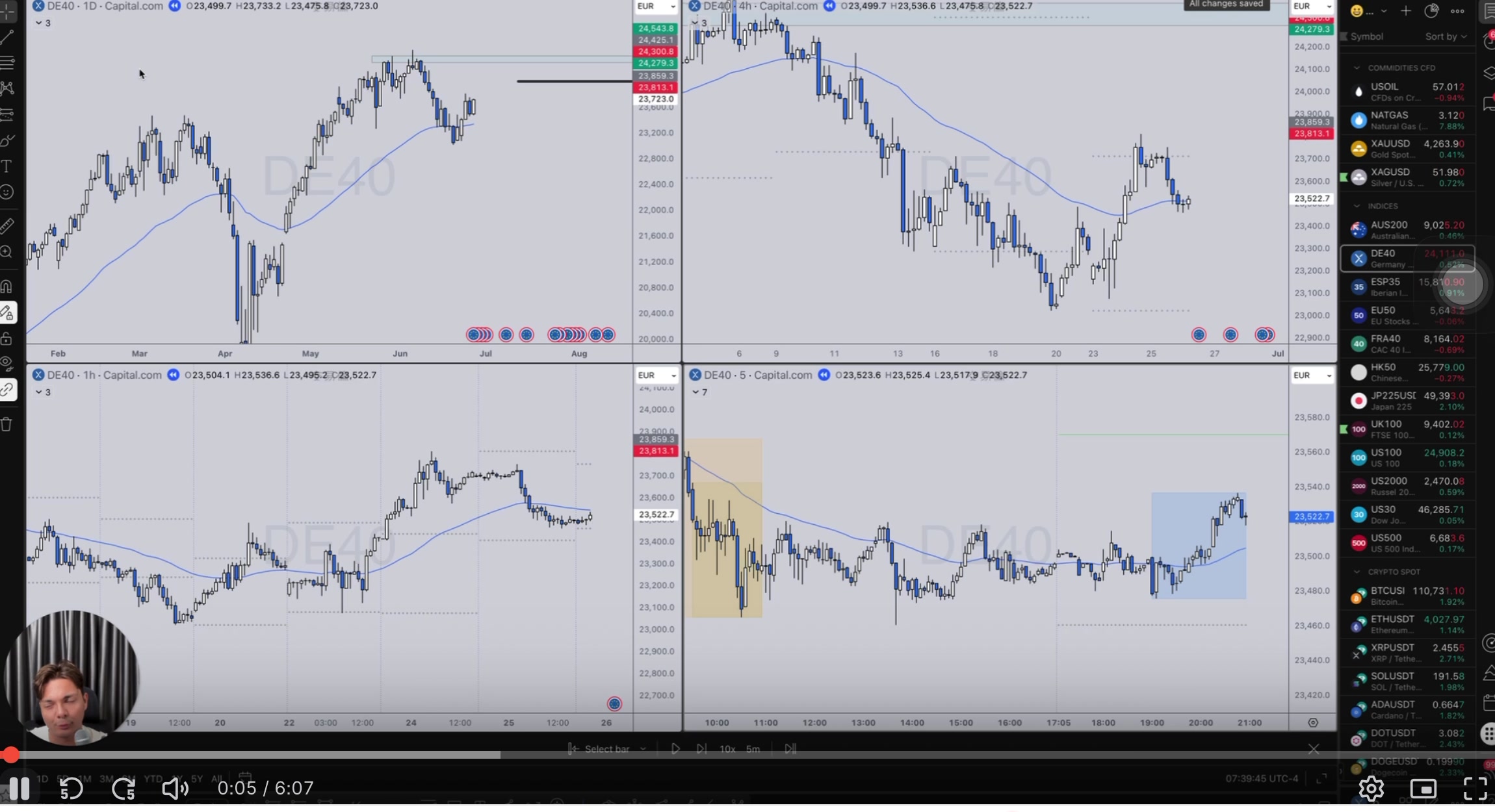Toggle lock all drawings padlock
1495x812 pixels.
[6, 338]
